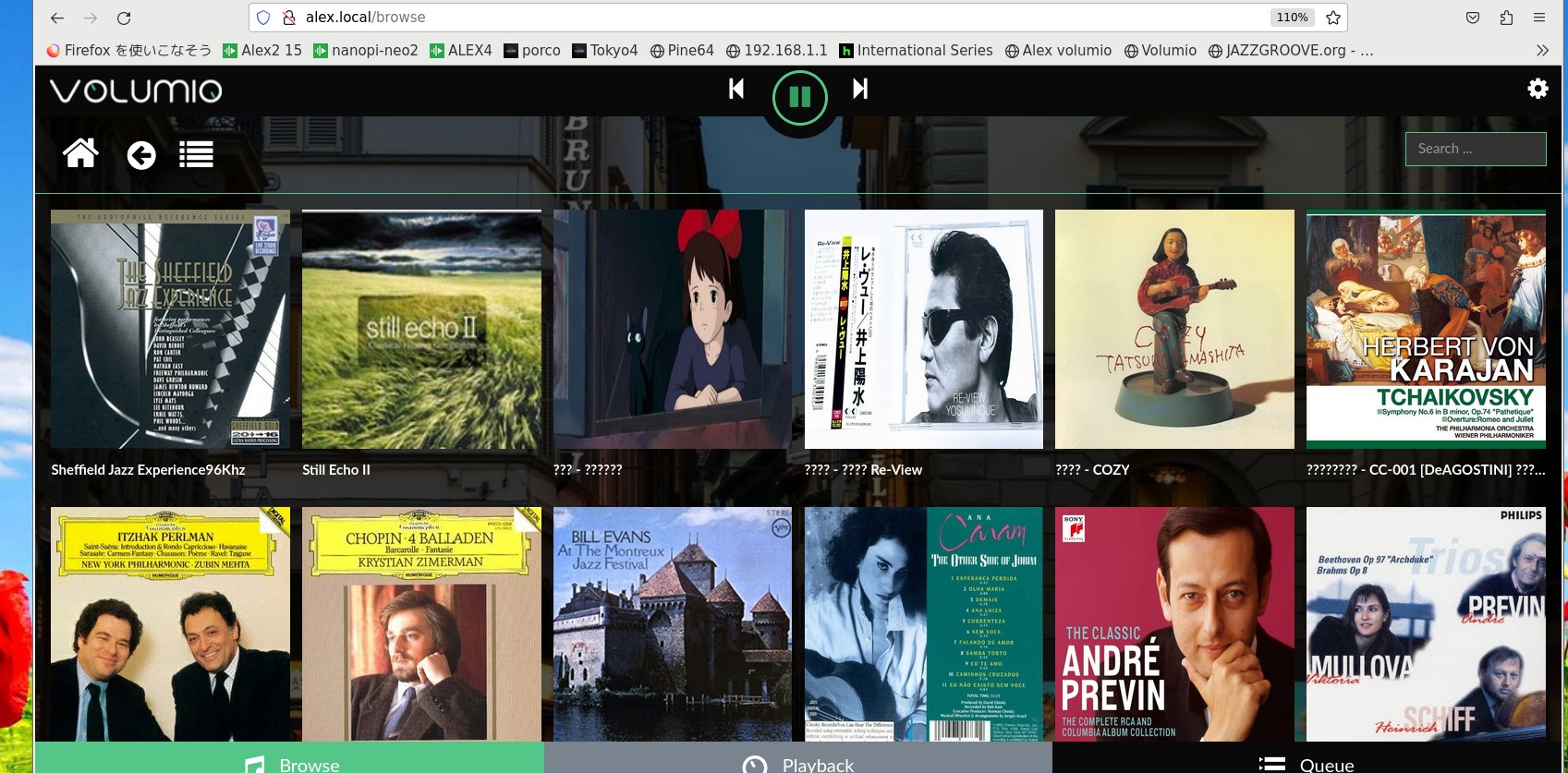This screenshot has width=1568, height=773.
Task: Switch to list view icon
Action: coord(196,154)
